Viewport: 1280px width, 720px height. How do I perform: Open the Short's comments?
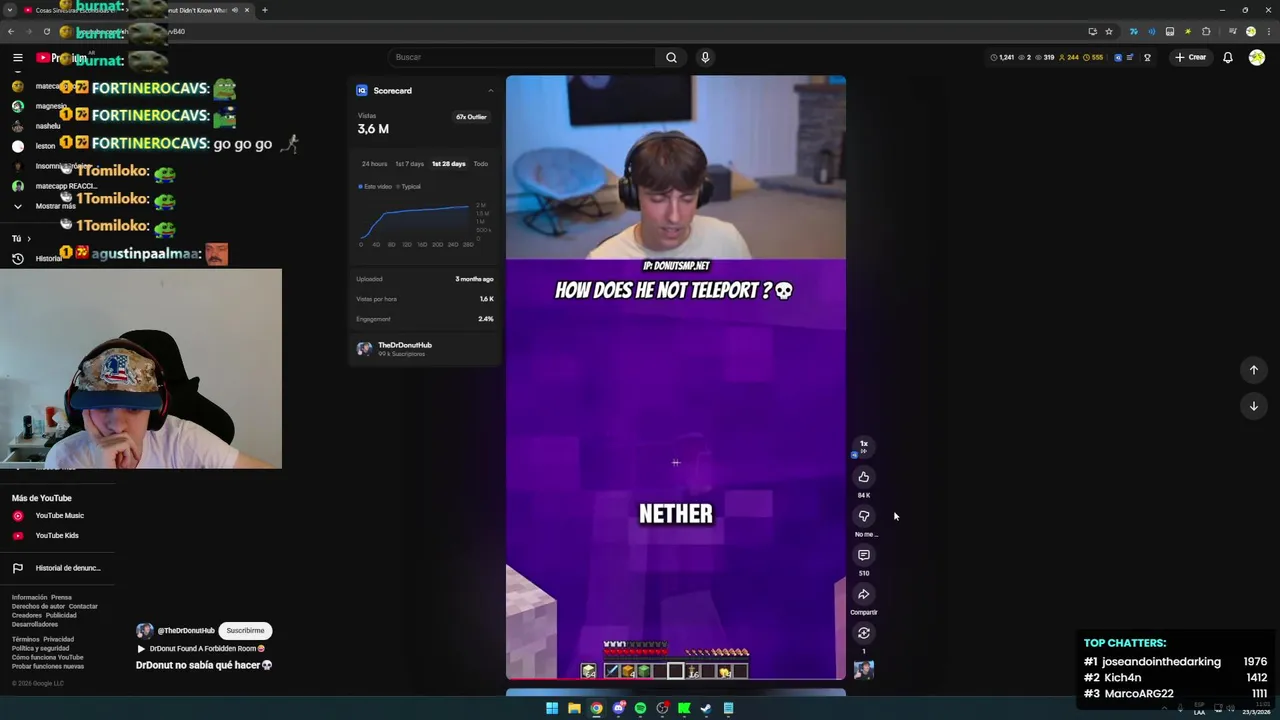[864, 555]
